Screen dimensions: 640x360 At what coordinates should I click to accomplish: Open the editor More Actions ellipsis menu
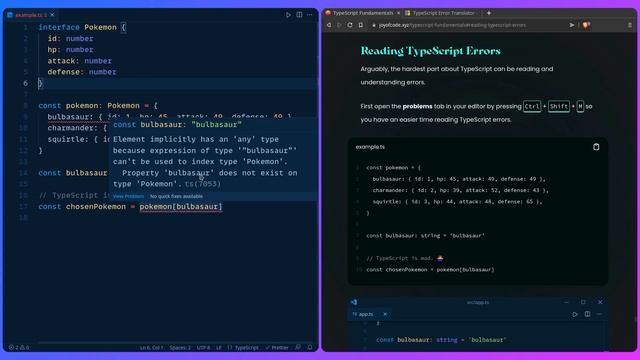point(310,15)
